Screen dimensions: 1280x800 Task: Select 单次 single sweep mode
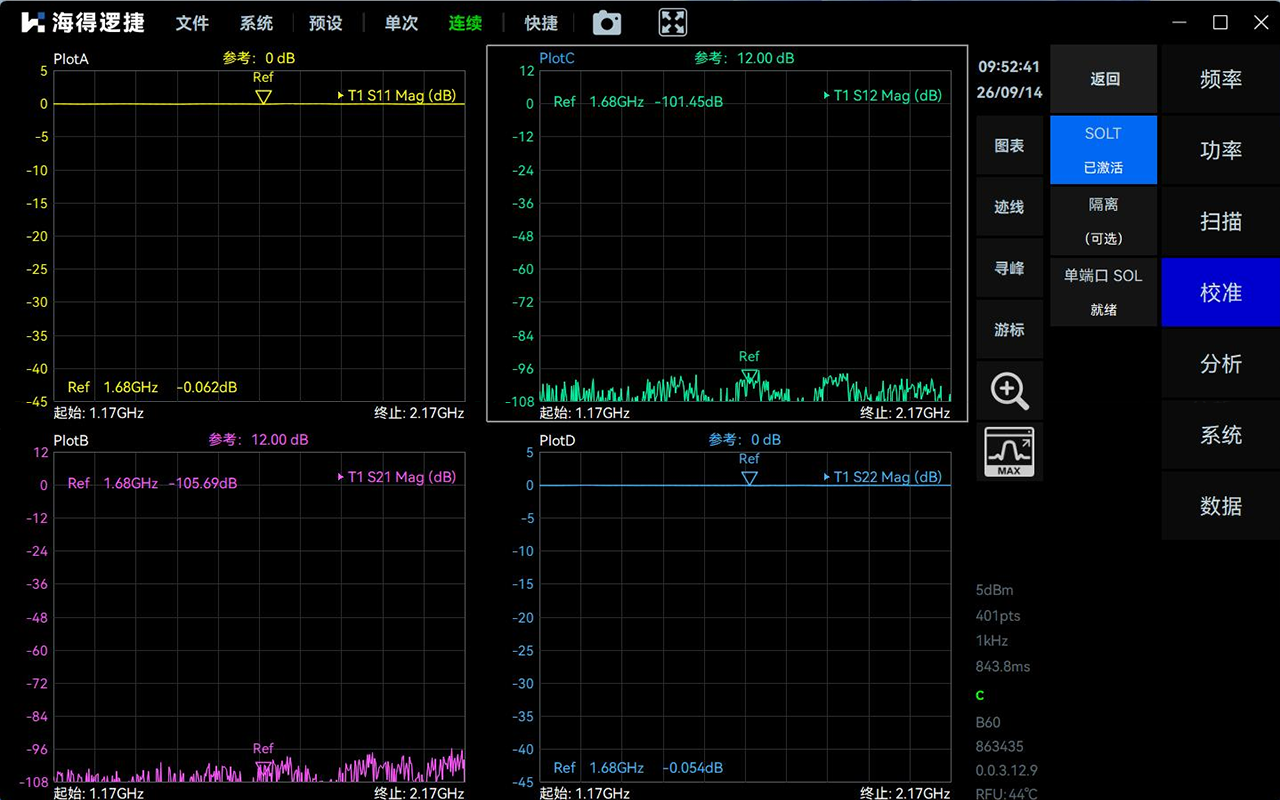pos(401,23)
